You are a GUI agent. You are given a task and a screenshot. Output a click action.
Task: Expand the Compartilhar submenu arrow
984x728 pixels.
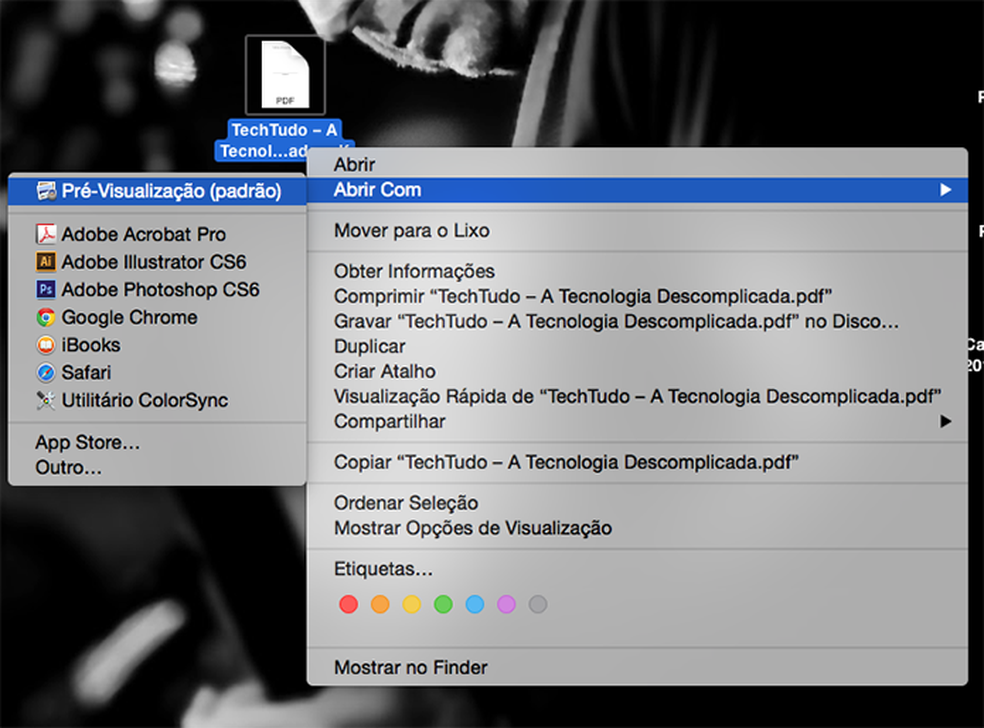point(947,421)
